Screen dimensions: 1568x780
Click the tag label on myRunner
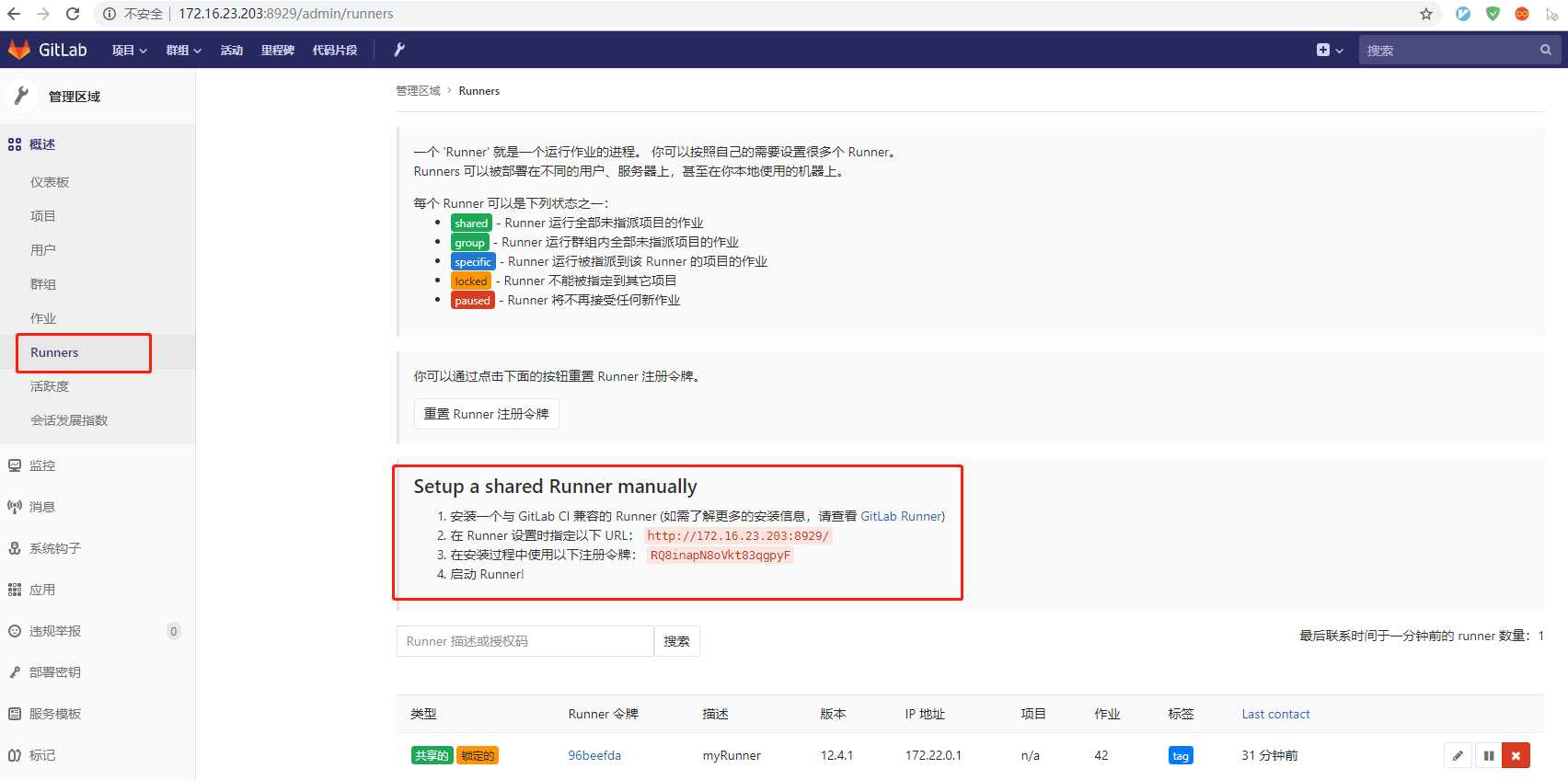[x=1181, y=755]
